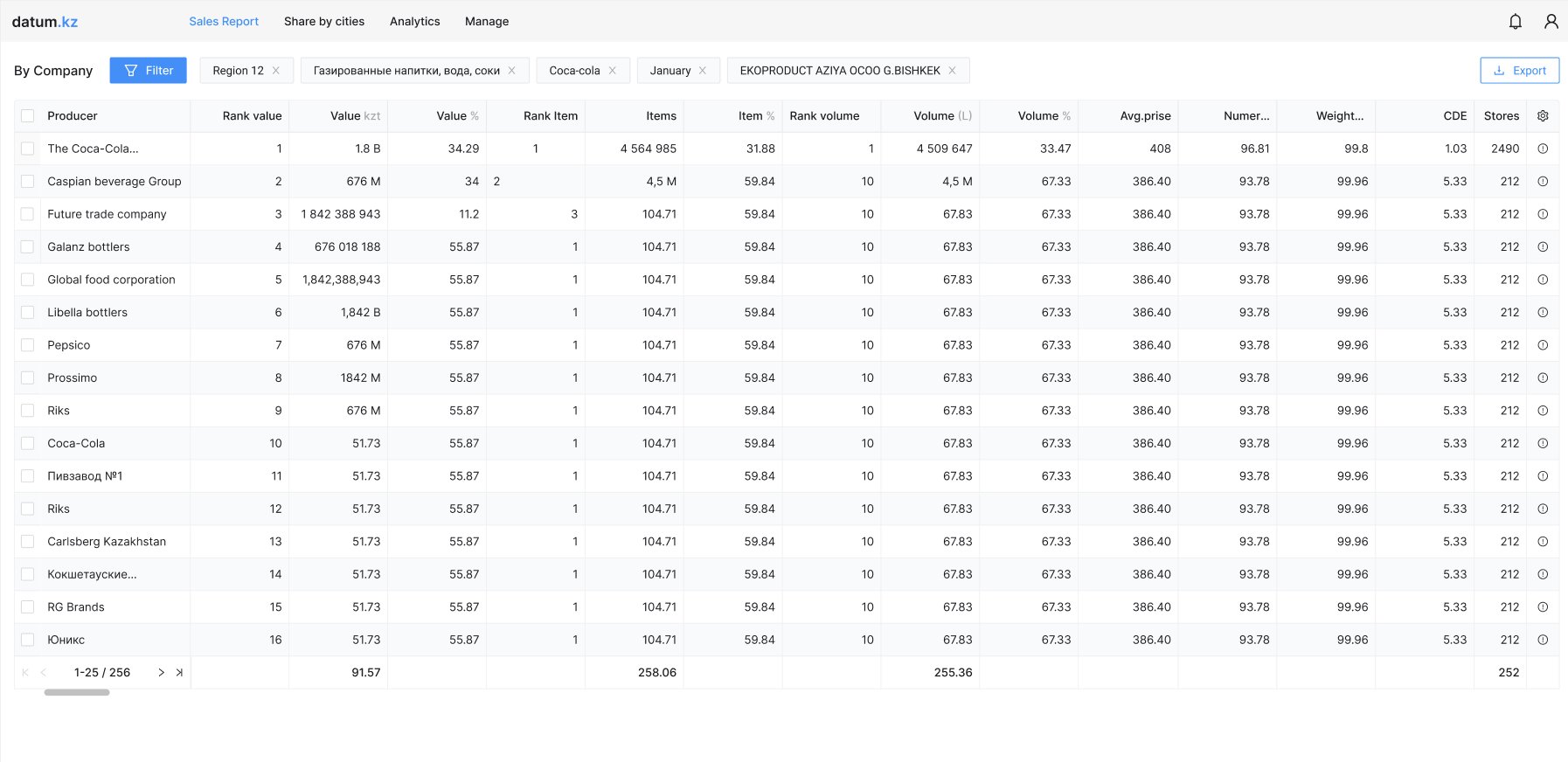Check the Caspian beverage Group row
The width and height of the screenshot is (1568, 762).
tap(28, 182)
